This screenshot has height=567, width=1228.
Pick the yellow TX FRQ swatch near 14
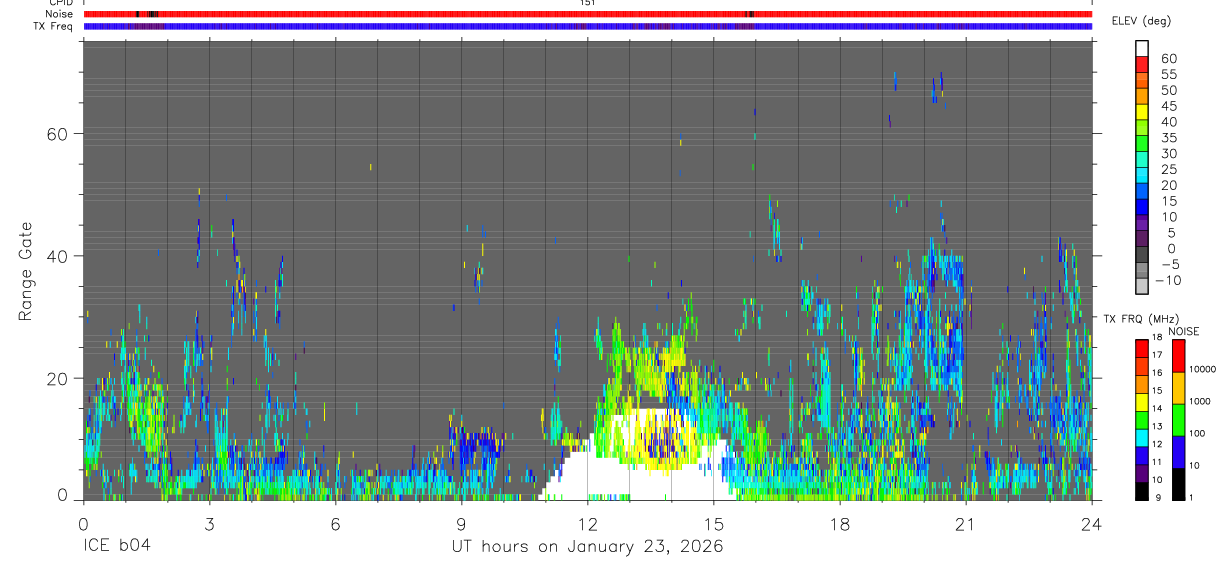pos(1141,401)
